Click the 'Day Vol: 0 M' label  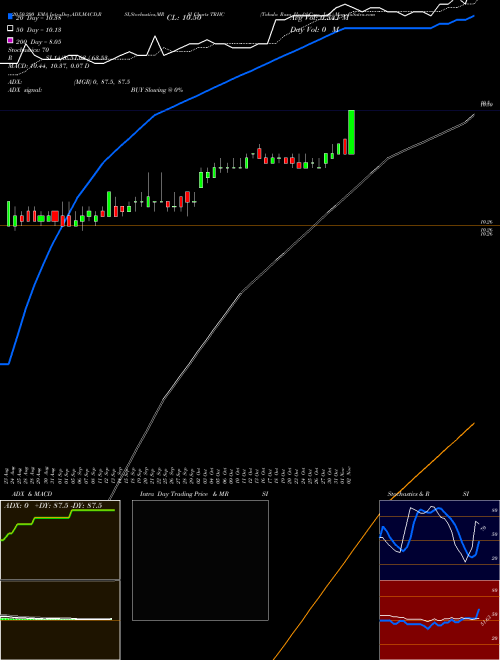point(314,30)
